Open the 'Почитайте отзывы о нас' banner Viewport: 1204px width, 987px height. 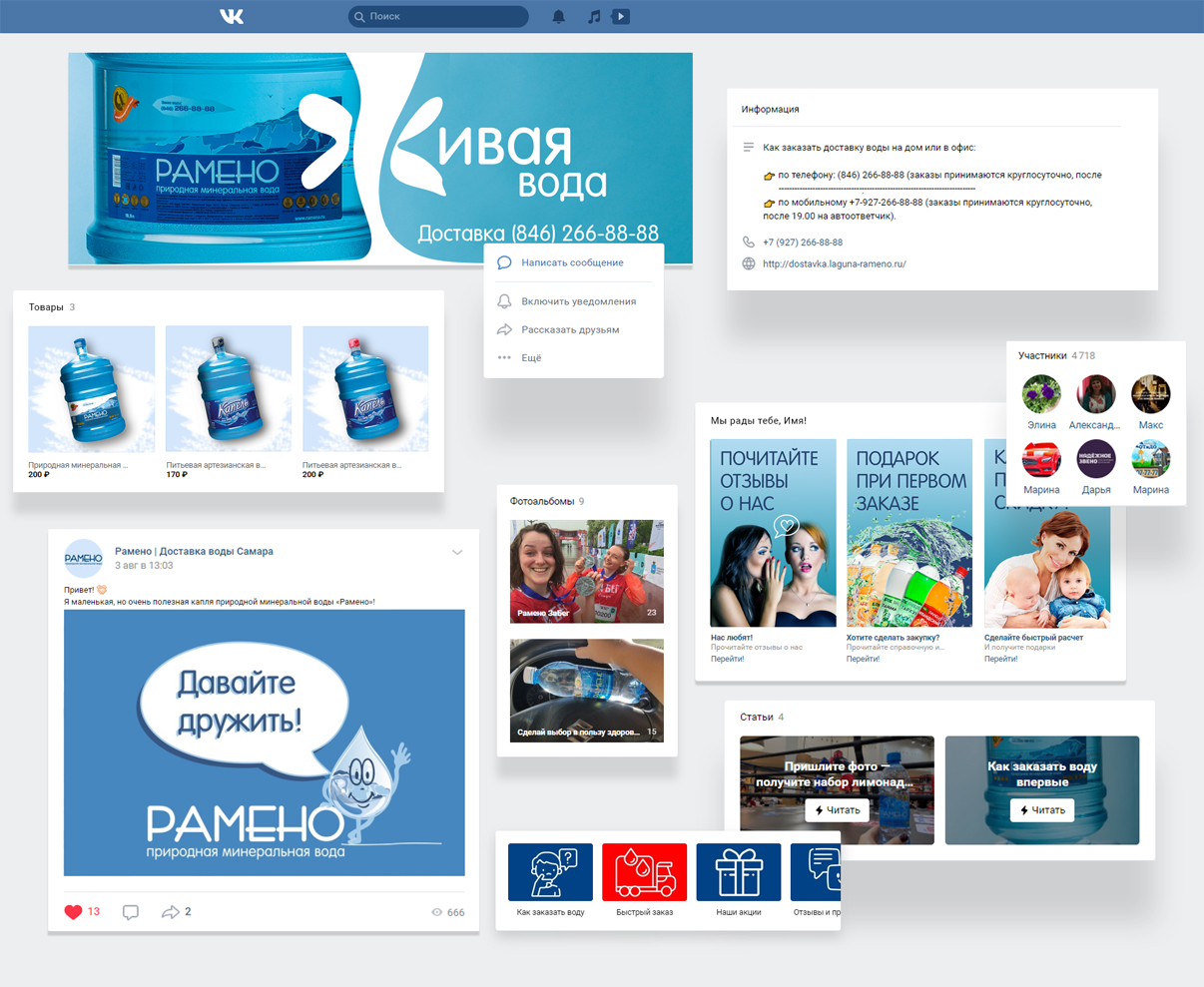tap(774, 533)
